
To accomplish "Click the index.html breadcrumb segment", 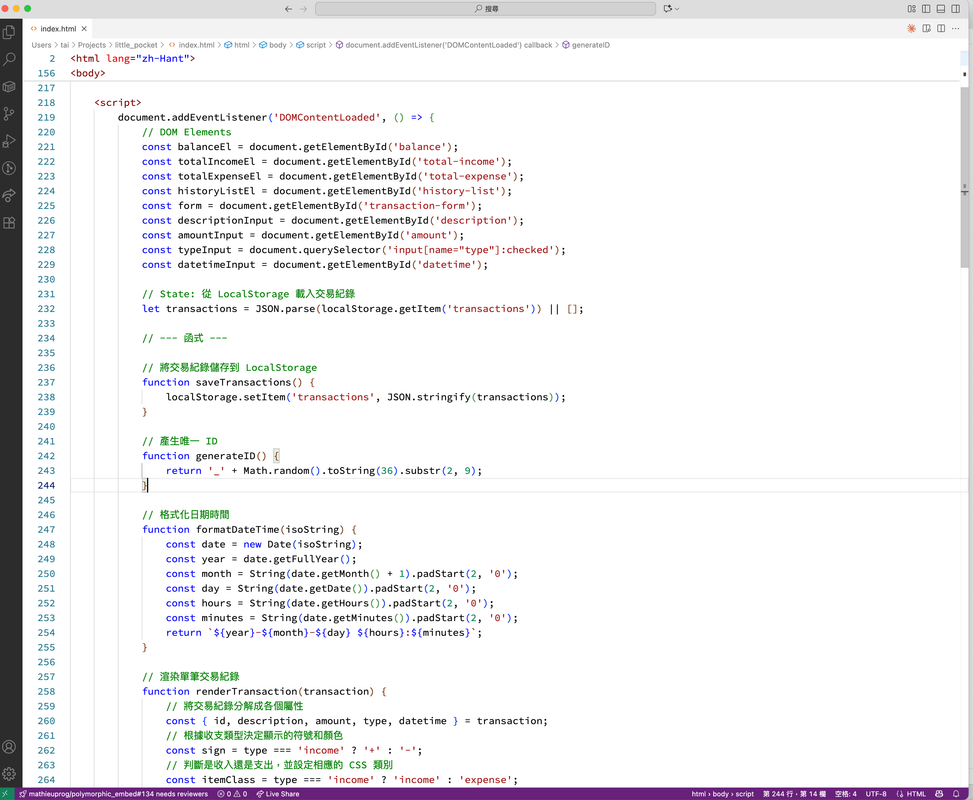I will pyautogui.click(x=196, y=45).
